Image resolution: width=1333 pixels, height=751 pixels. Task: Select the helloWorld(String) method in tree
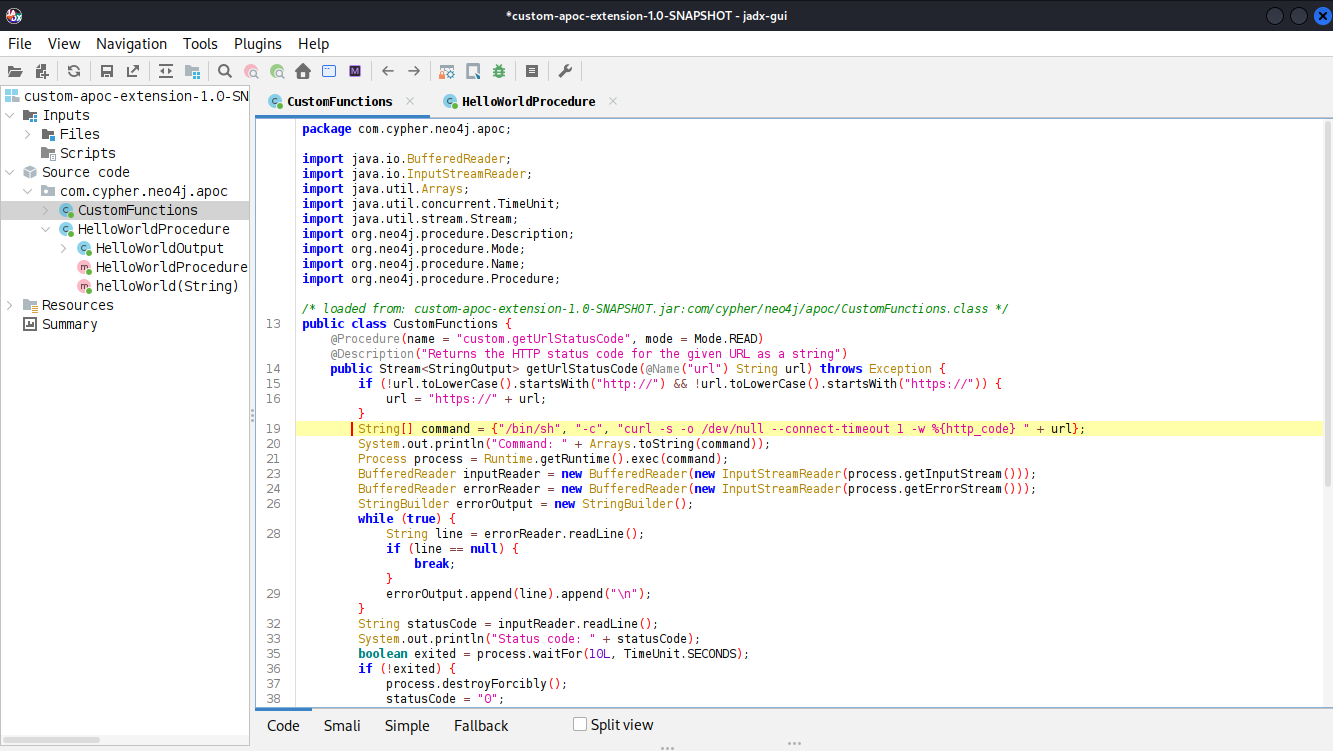[x=167, y=286]
